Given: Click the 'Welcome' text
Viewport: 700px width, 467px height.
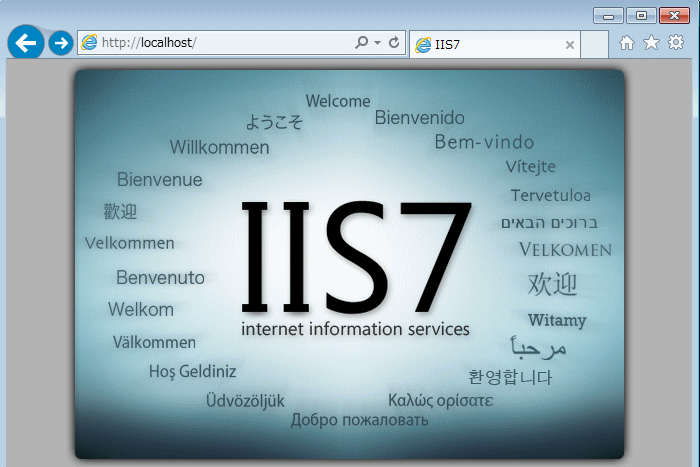Looking at the screenshot, I should [338, 101].
